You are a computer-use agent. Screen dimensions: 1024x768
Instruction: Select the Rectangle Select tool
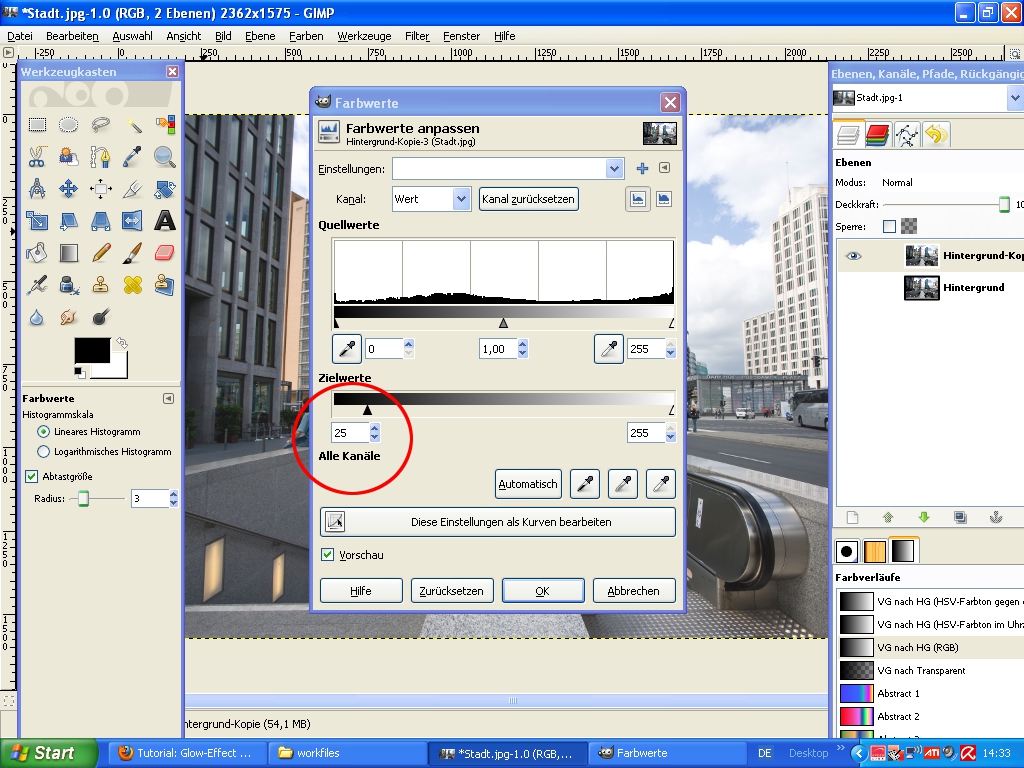click(x=37, y=124)
